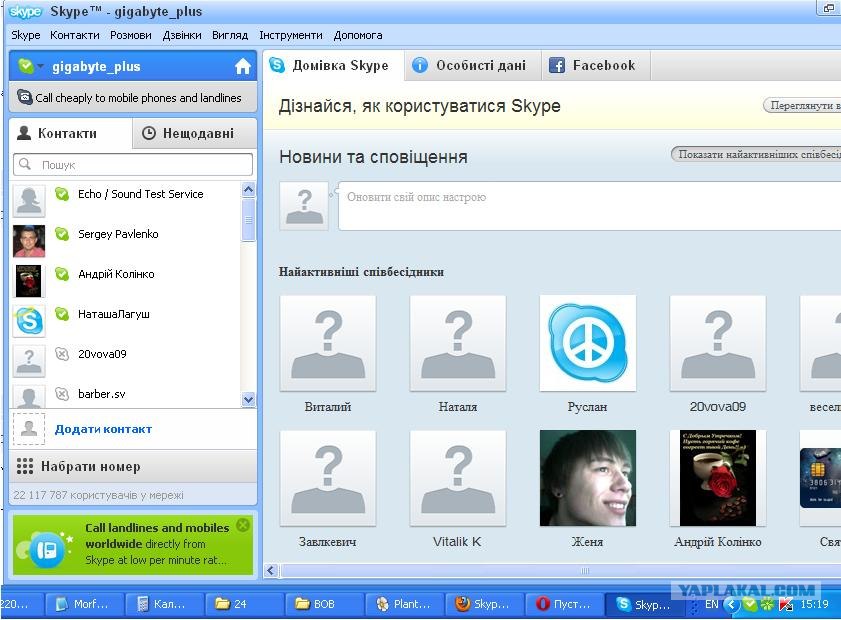This screenshot has height=620, width=841.
Task: Click contact list scroll down arrow
Action: pyautogui.click(x=248, y=400)
